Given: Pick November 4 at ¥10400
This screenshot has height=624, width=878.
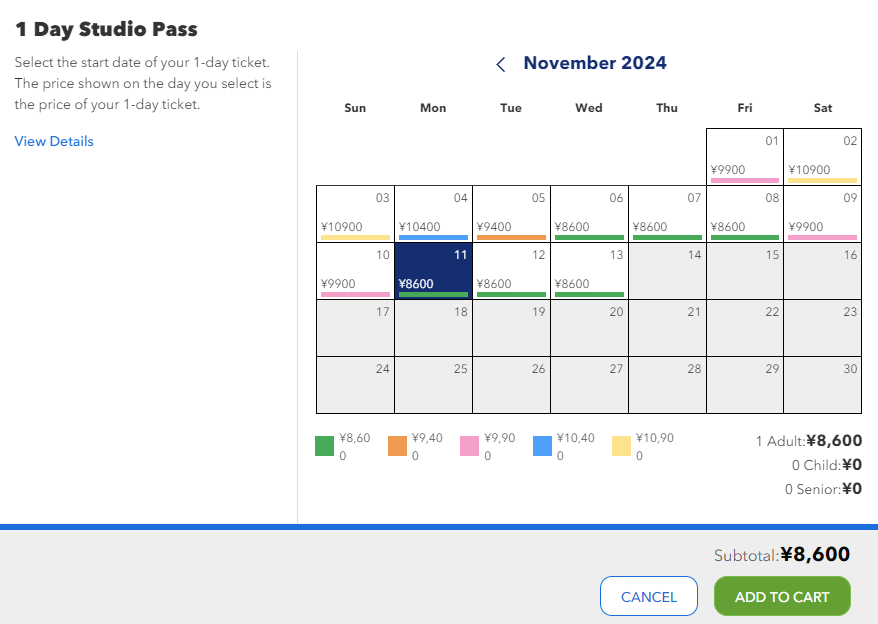Looking at the screenshot, I should click(x=433, y=214).
